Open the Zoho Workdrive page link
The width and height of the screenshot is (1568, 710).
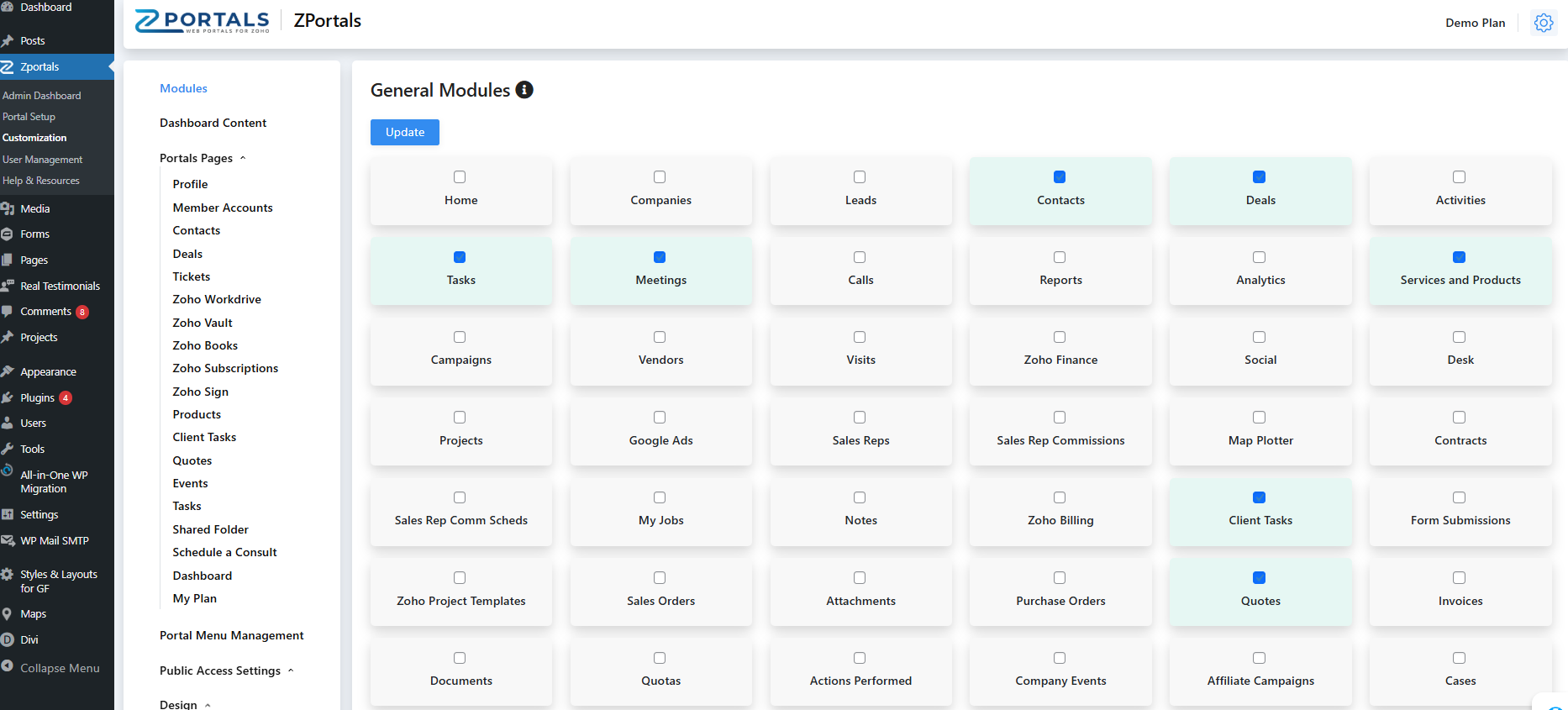217,299
